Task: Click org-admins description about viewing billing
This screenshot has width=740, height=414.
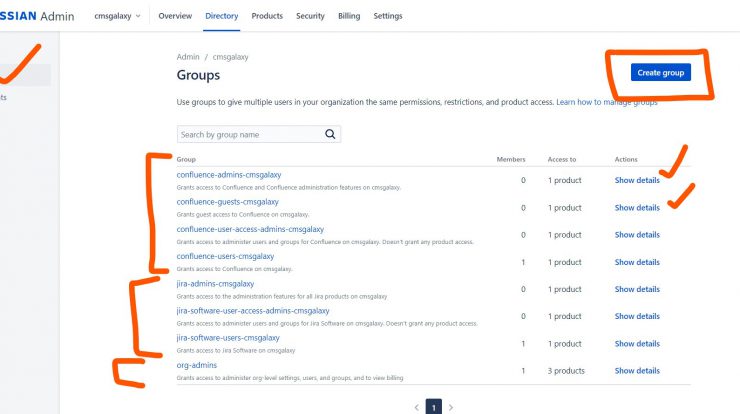Action: coord(290,378)
